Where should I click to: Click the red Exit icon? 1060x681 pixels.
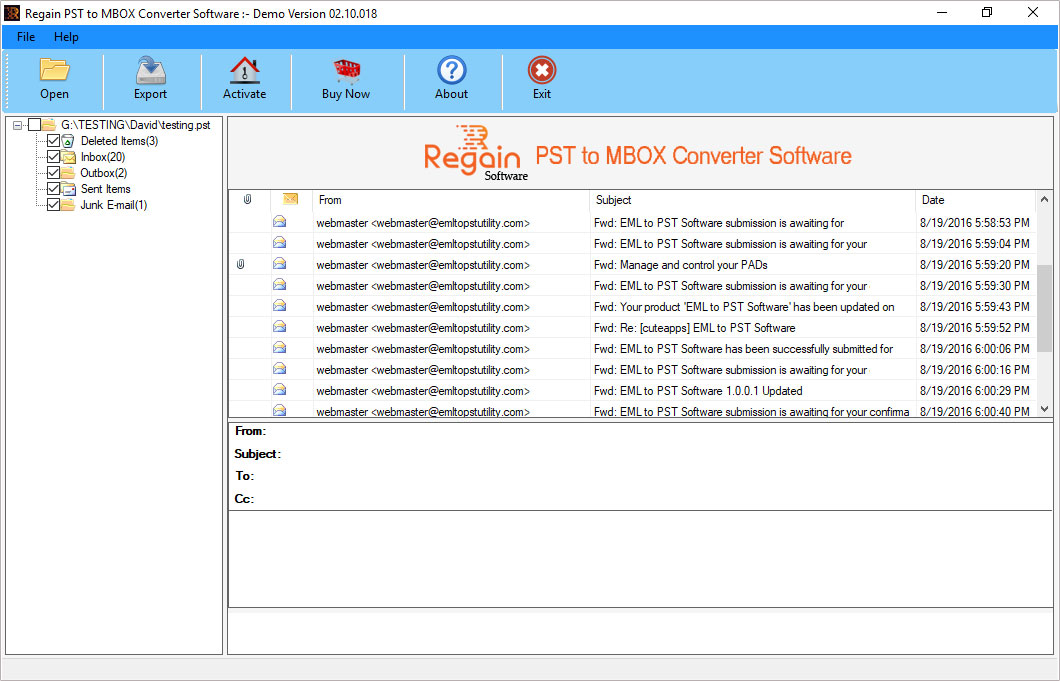[x=541, y=70]
